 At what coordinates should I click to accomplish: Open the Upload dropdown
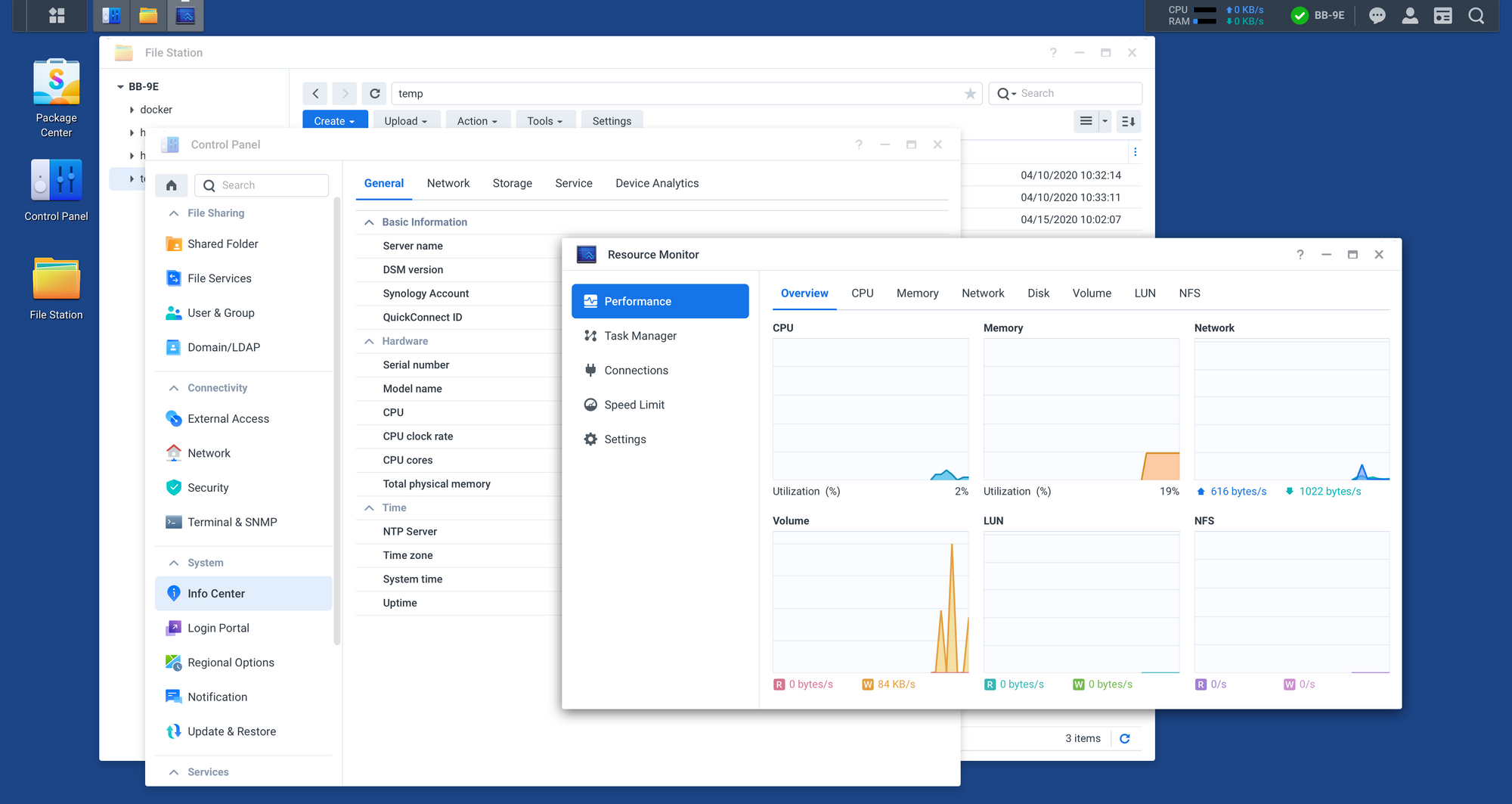[x=406, y=120]
